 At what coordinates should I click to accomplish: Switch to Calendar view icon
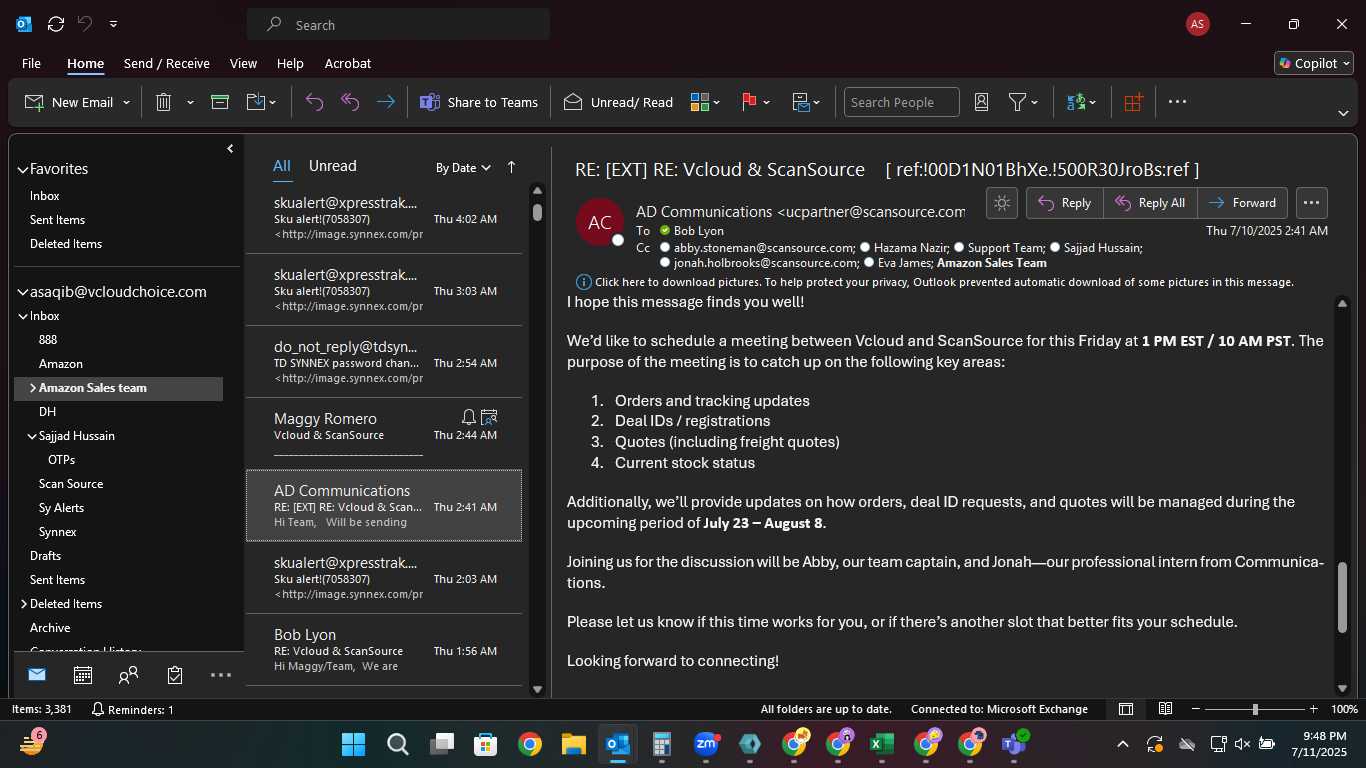(83, 675)
